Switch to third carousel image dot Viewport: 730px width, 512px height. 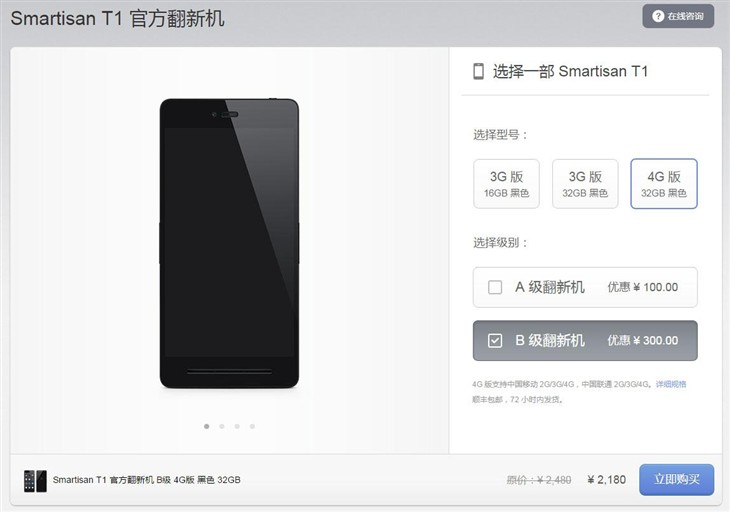coord(237,426)
